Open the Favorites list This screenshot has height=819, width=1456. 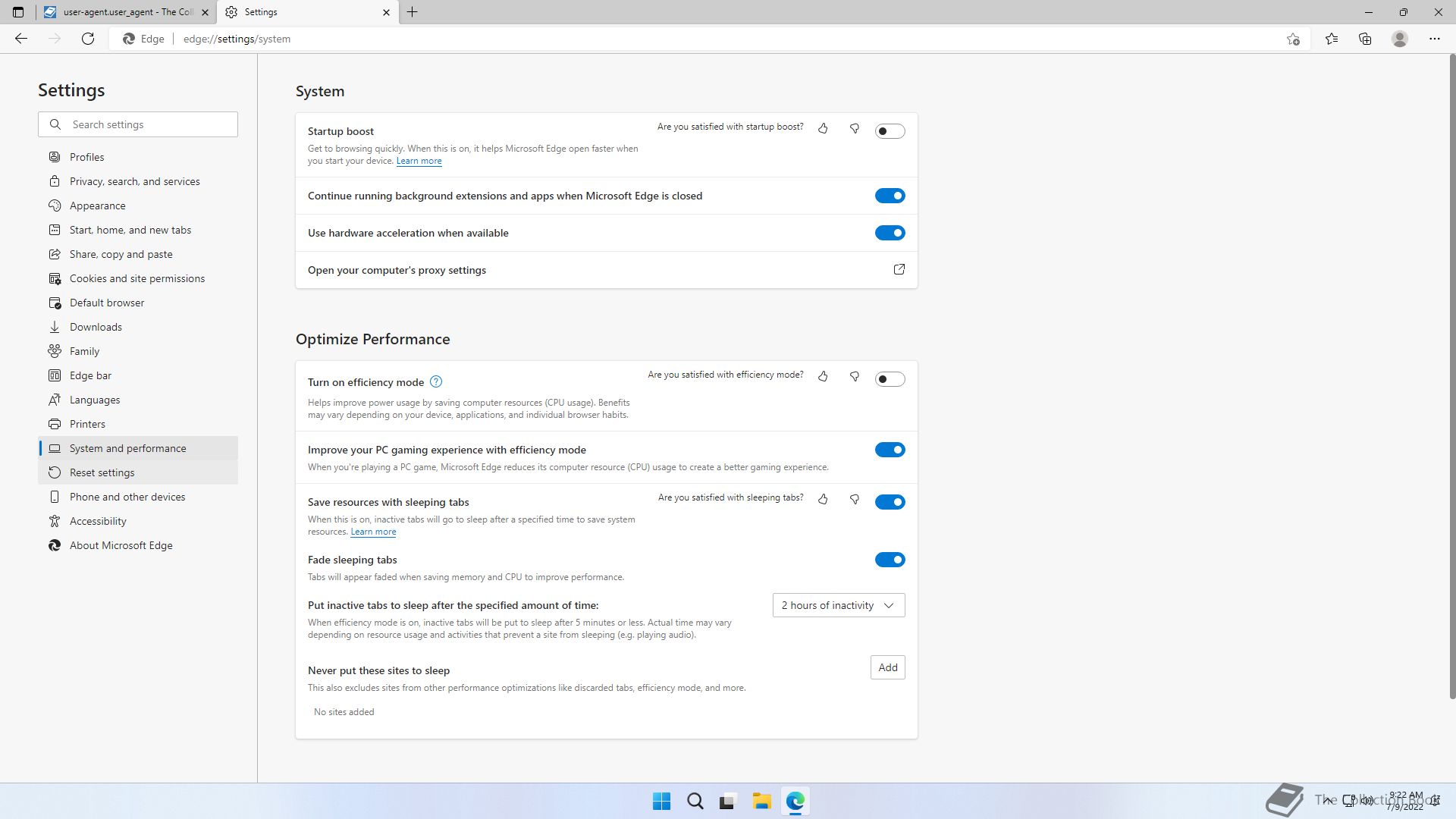point(1332,39)
